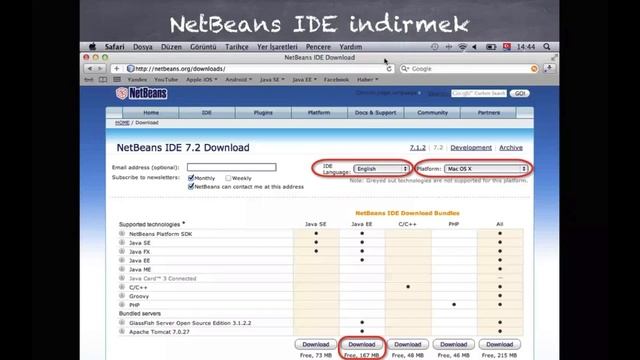Open the Reading List glasses icon
Image resolution: width=640 pixels, height=360 pixels.
pyautogui.click(x=89, y=80)
